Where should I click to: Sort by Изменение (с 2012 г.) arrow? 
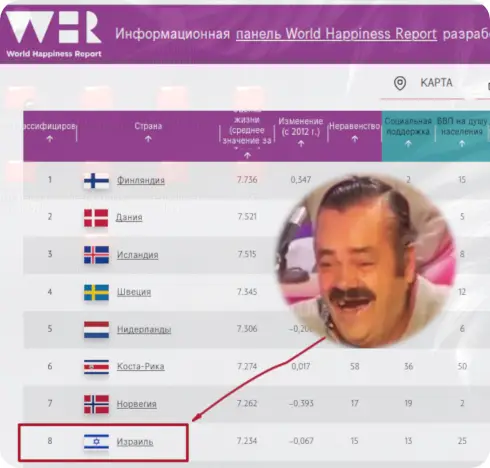pyautogui.click(x=301, y=143)
